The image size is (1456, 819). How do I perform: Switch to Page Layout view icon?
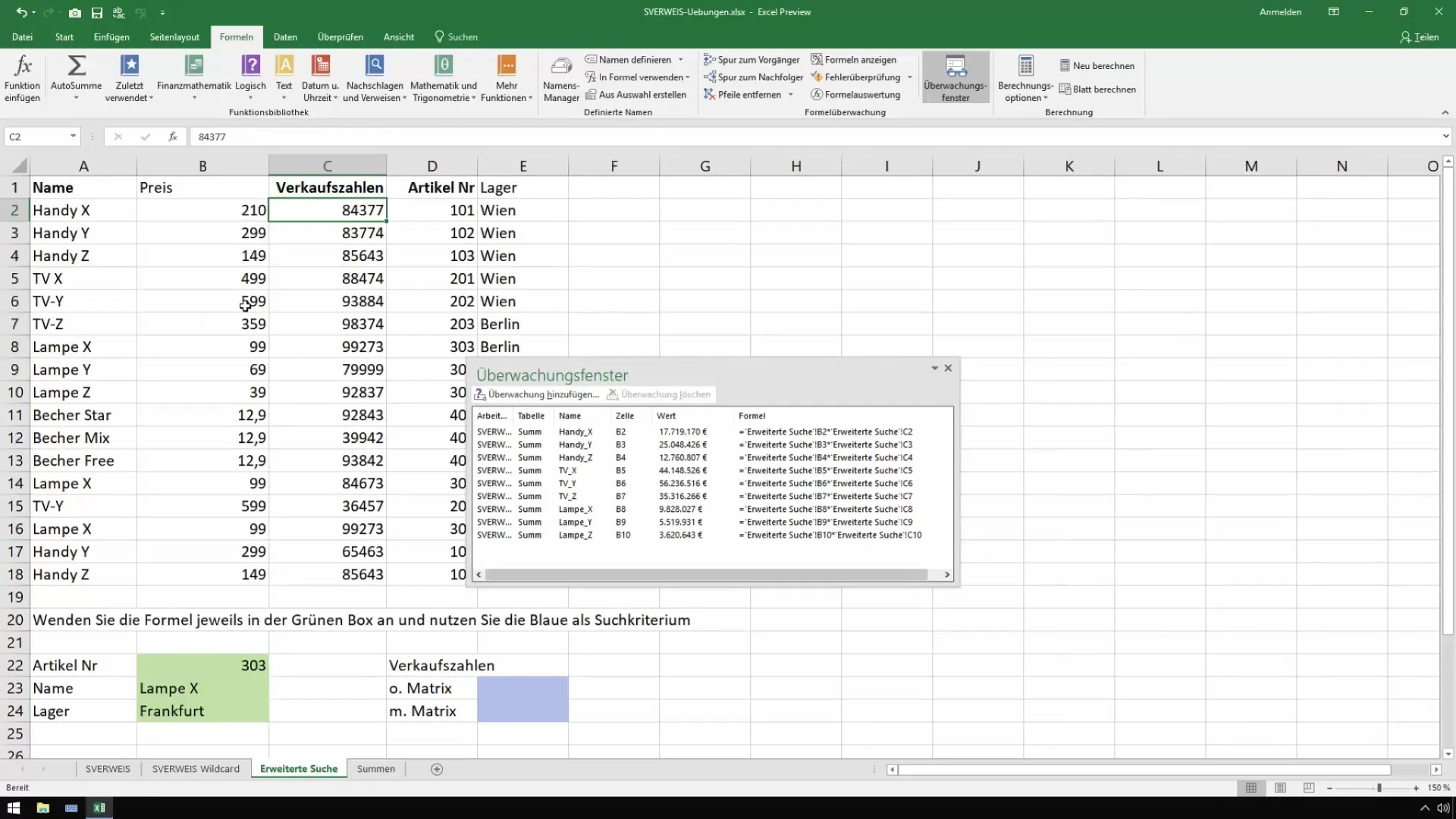(1280, 788)
